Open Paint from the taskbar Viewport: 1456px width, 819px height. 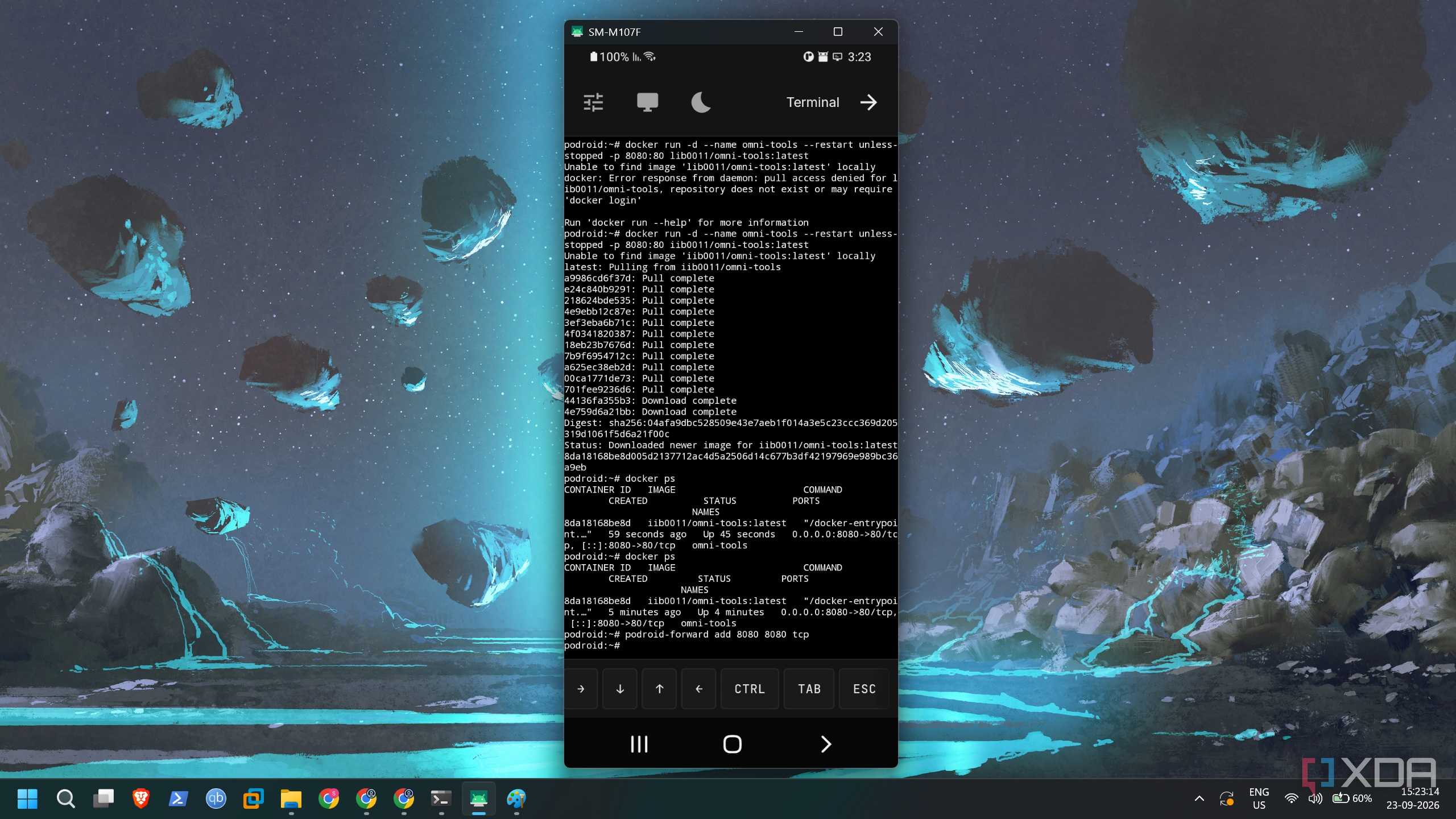pos(516,799)
